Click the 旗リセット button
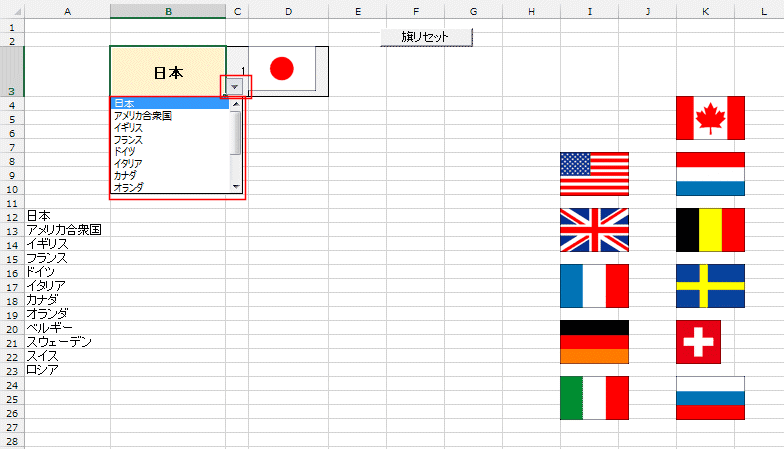This screenshot has height=449, width=784. 426,37
